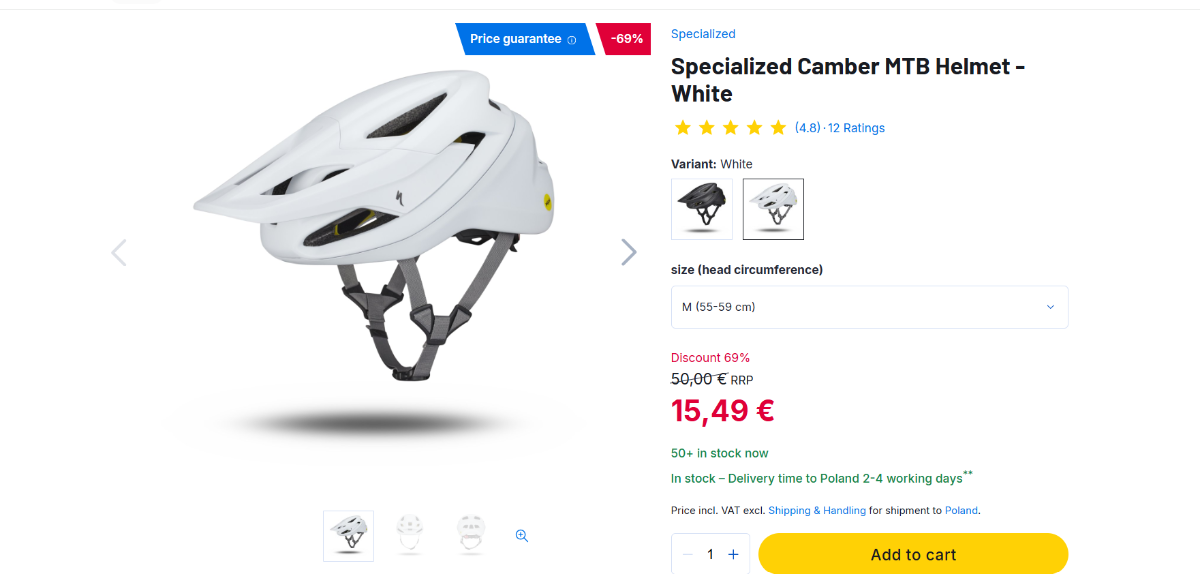Click the next image arrow

tap(628, 252)
